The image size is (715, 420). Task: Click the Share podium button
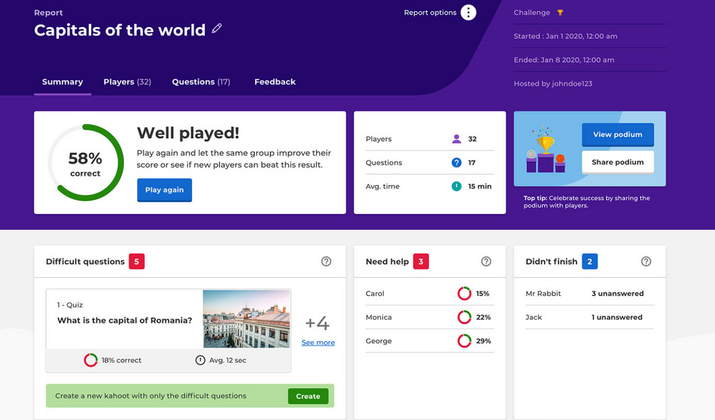pyautogui.click(x=618, y=162)
